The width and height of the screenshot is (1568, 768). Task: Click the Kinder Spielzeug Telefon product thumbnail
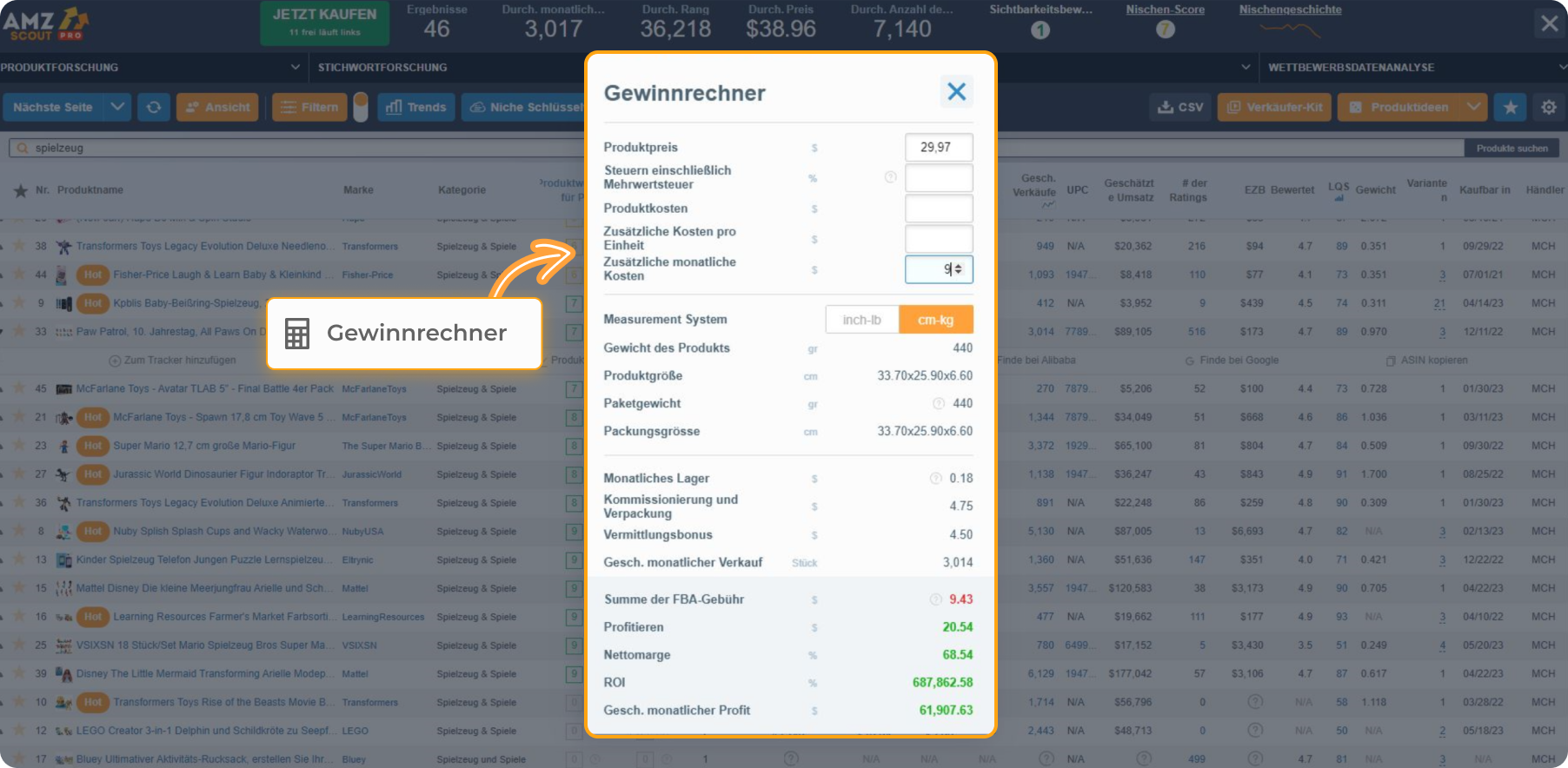tap(63, 559)
